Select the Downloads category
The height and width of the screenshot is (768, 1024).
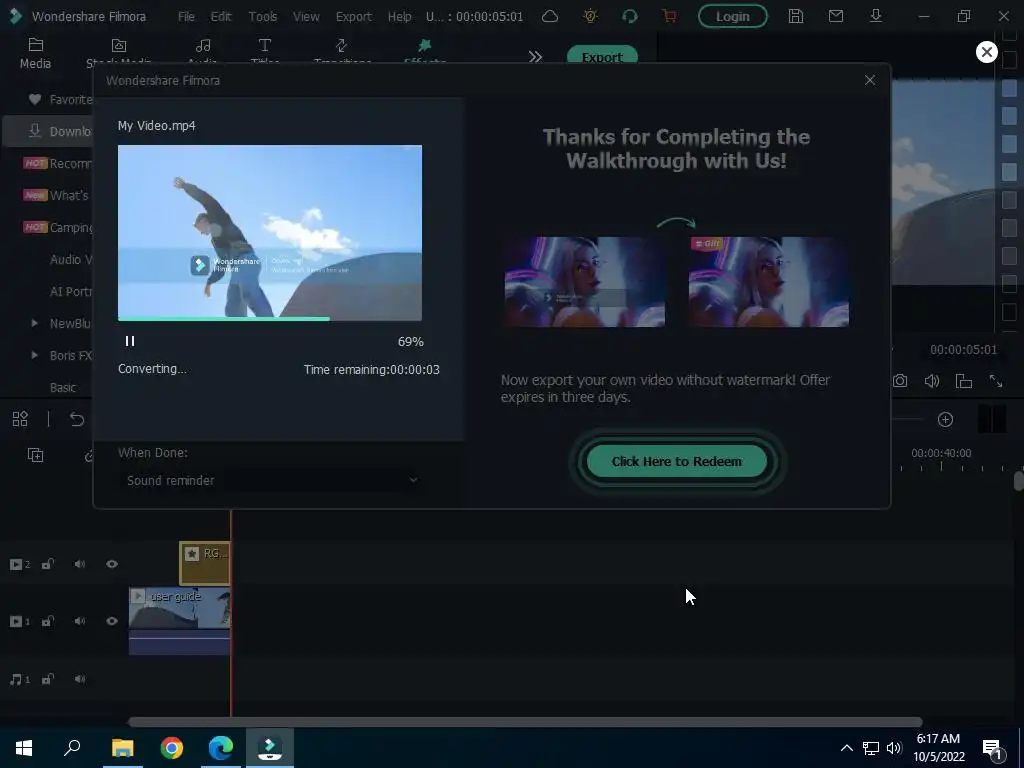pos(48,131)
